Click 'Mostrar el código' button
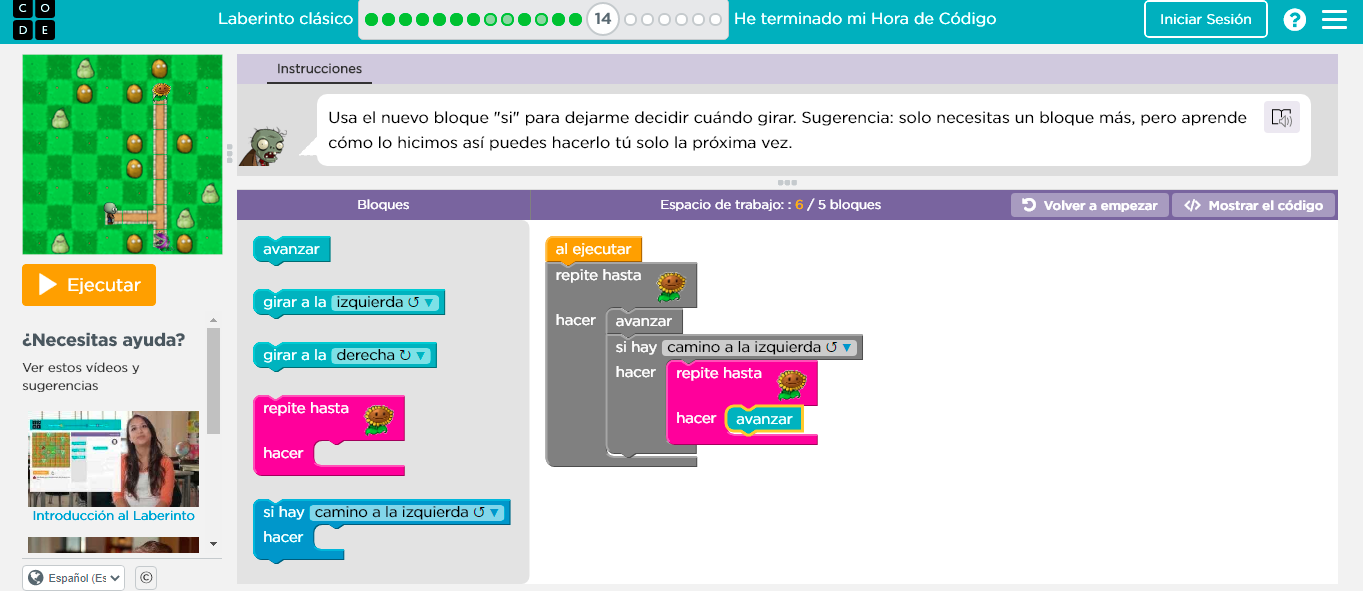The image size is (1363, 591). pyautogui.click(x=1254, y=205)
